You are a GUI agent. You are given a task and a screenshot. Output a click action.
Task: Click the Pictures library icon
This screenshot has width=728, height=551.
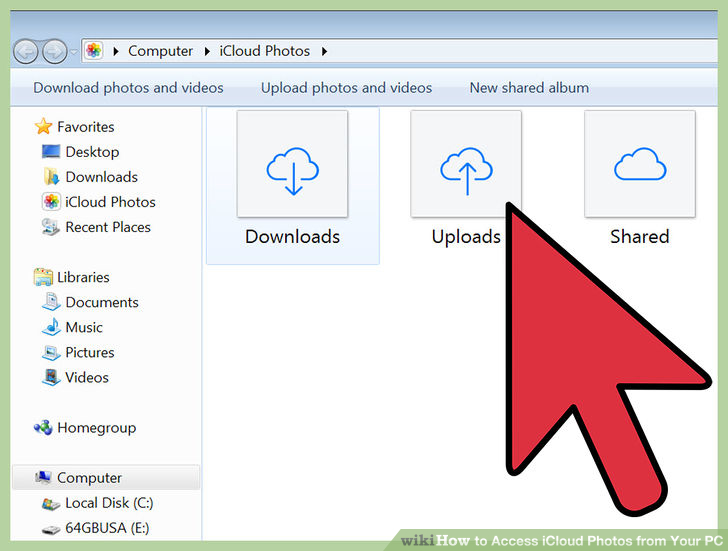tap(51, 352)
